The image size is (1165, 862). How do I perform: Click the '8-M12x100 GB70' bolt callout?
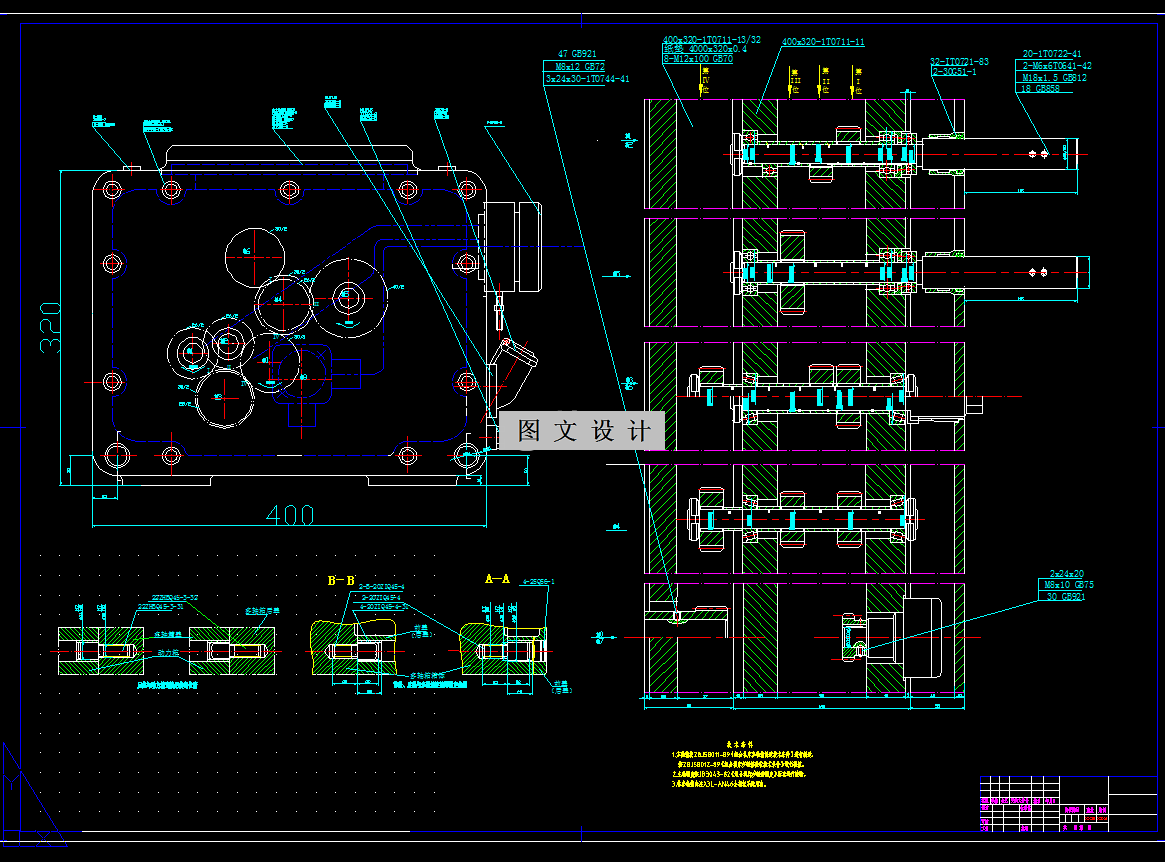698,59
